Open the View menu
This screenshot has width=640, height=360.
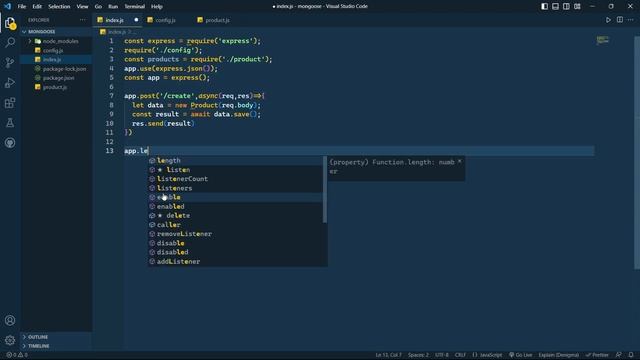(82, 7)
